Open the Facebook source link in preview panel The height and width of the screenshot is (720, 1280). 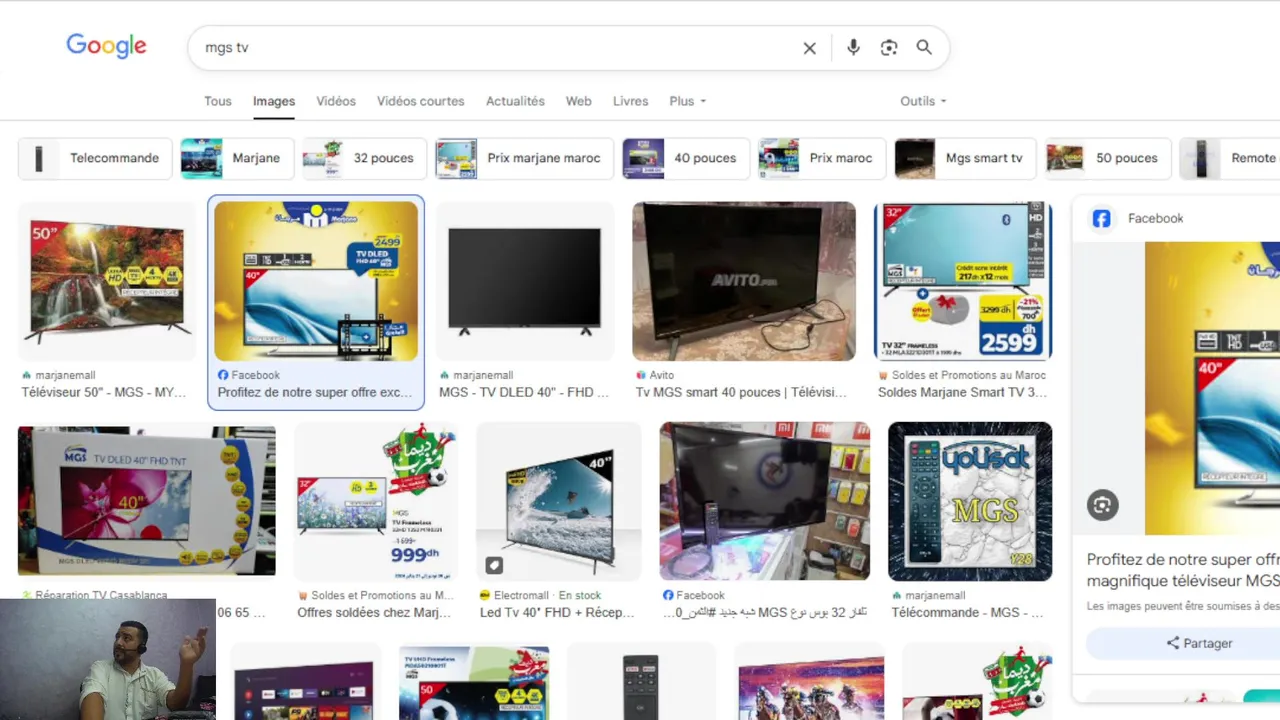pos(1156,218)
